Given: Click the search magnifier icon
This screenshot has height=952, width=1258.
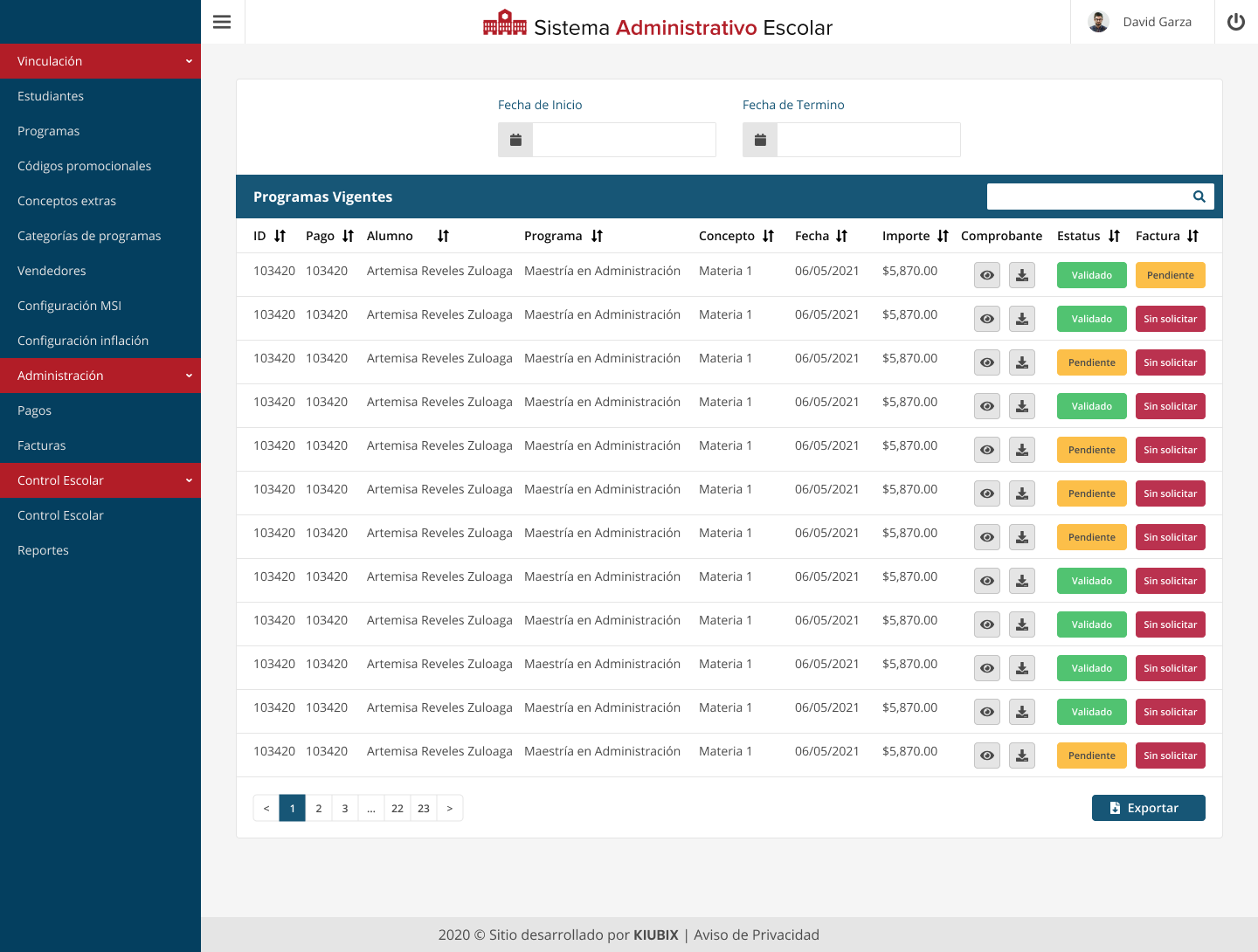Looking at the screenshot, I should click(x=1199, y=197).
